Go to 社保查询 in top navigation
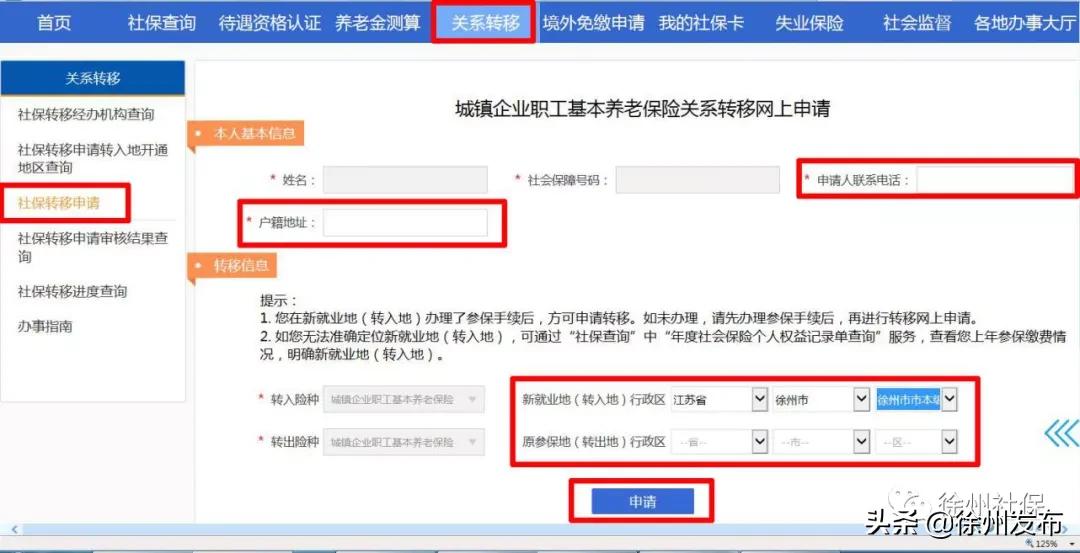Screen dimensions: 1080x553 tap(162, 23)
